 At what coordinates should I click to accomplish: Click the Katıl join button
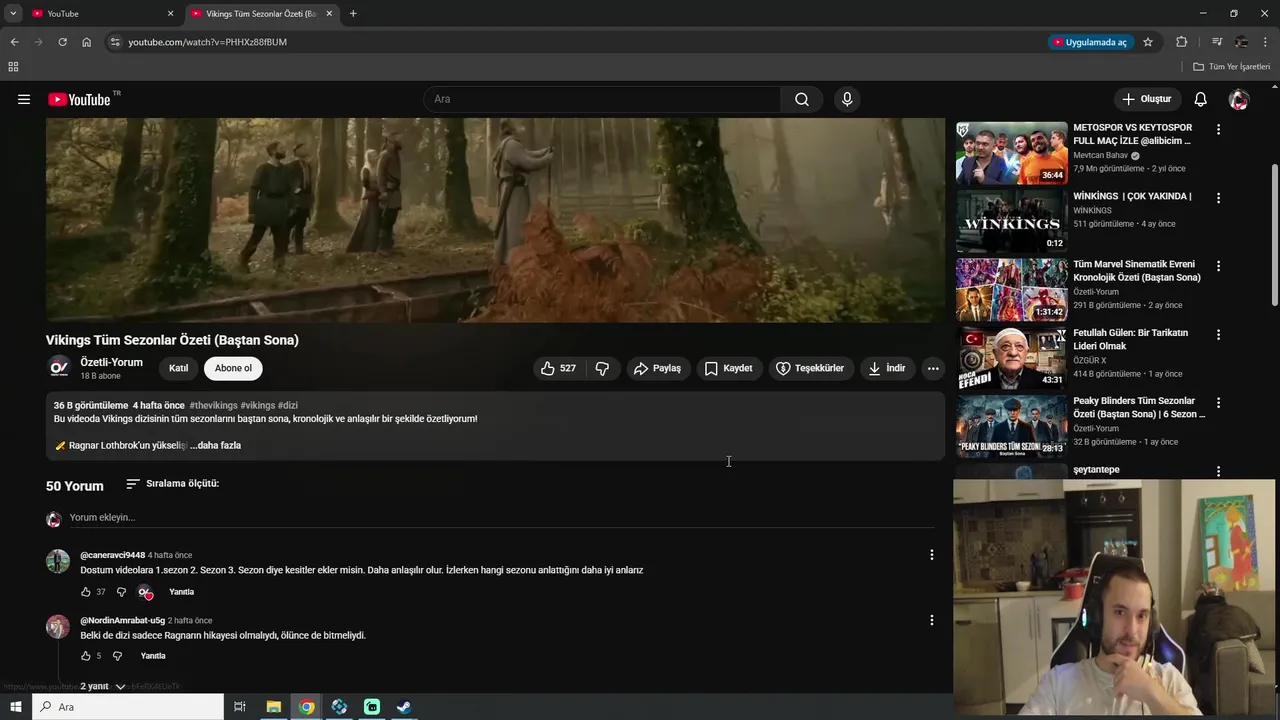[x=178, y=368]
